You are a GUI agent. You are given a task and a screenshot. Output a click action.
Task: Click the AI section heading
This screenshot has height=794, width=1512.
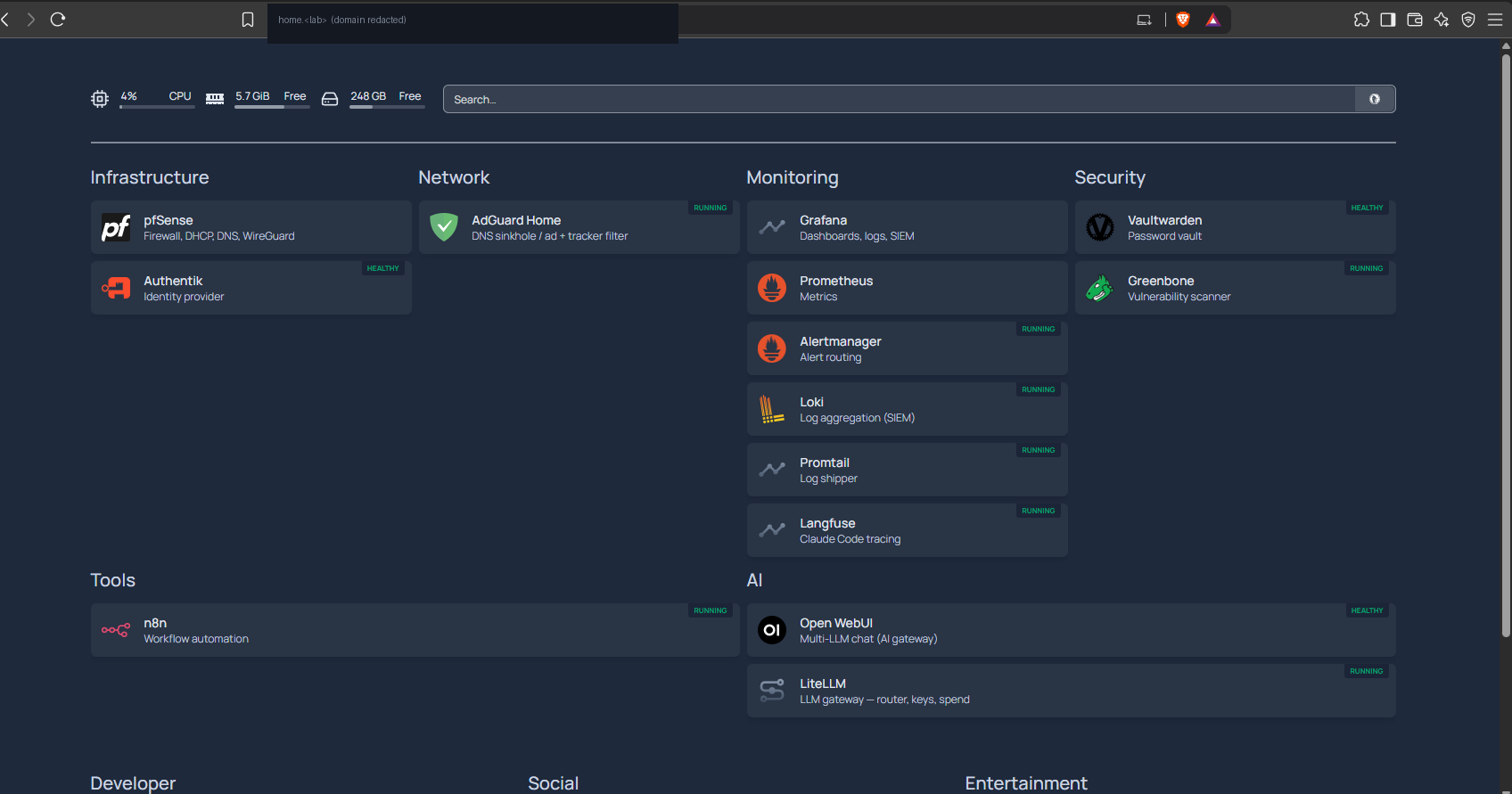[x=754, y=580]
